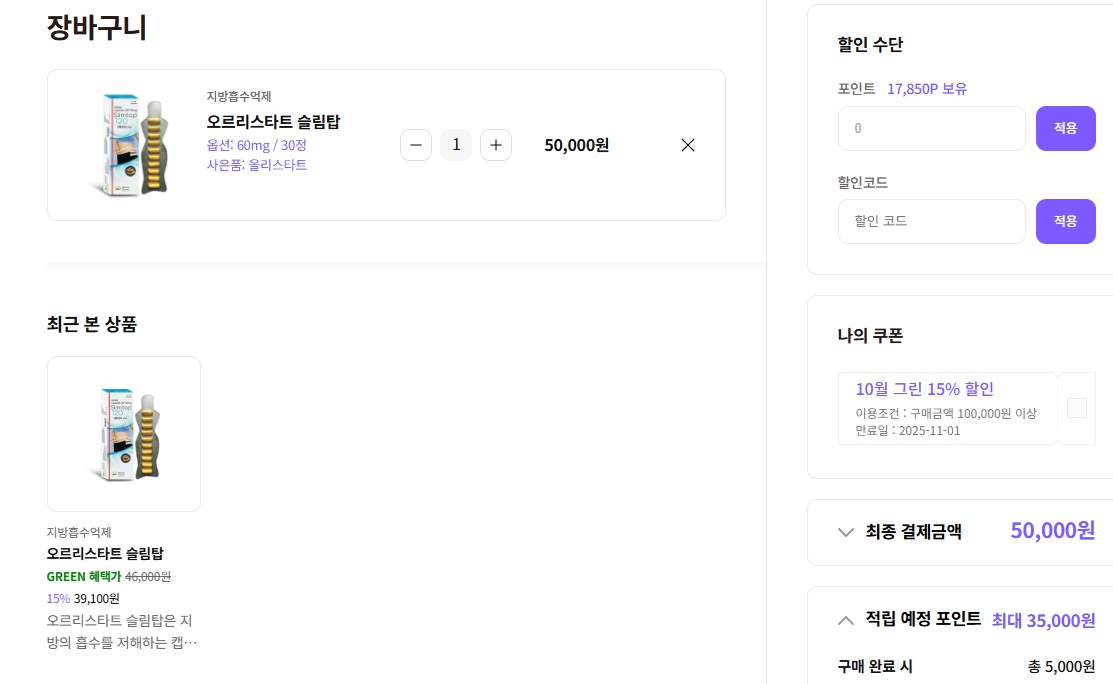The height and width of the screenshot is (684, 1113).
Task: Check the 10월 그린 15% 할인 coupon checkbox
Action: [x=1077, y=408]
